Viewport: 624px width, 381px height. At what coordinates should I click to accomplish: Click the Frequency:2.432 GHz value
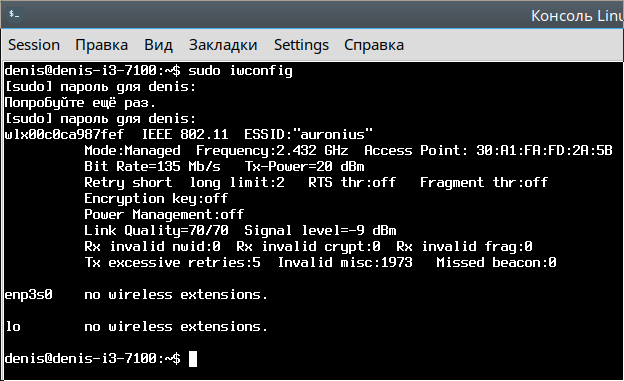pyautogui.click(x=272, y=150)
